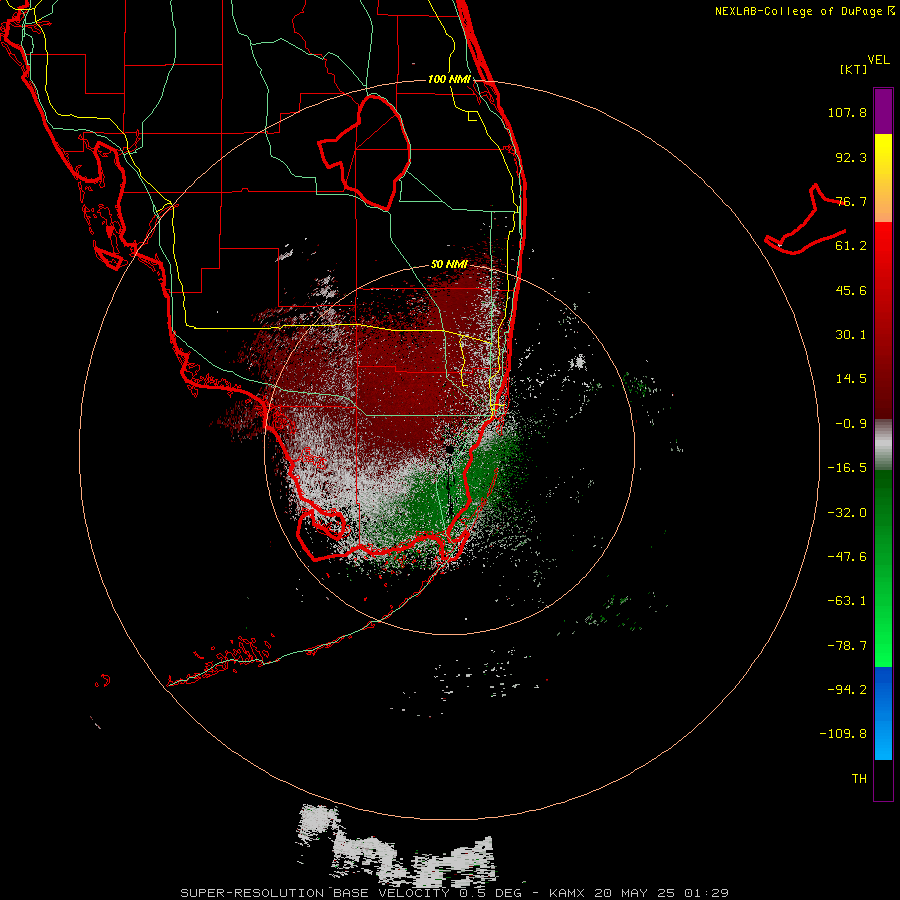Click the TH threshold label
The width and height of the screenshot is (900, 900).
[x=859, y=779]
